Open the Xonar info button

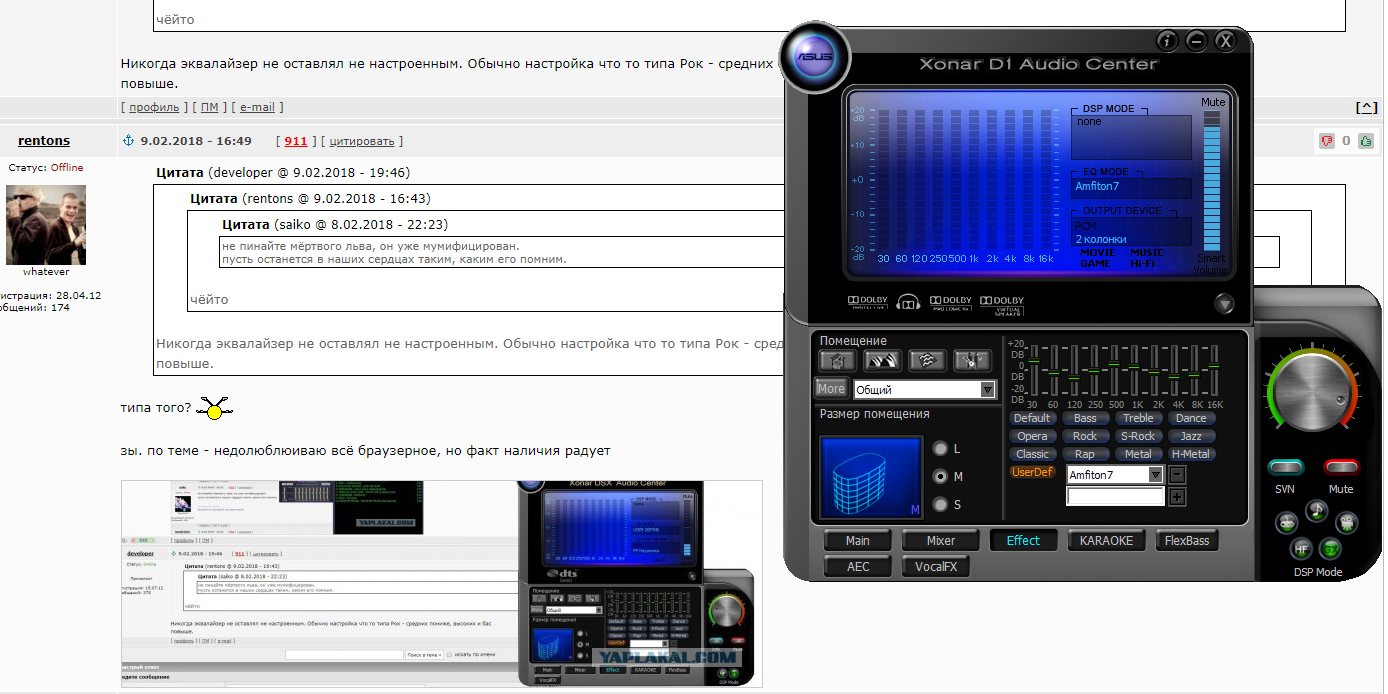click(x=1167, y=41)
